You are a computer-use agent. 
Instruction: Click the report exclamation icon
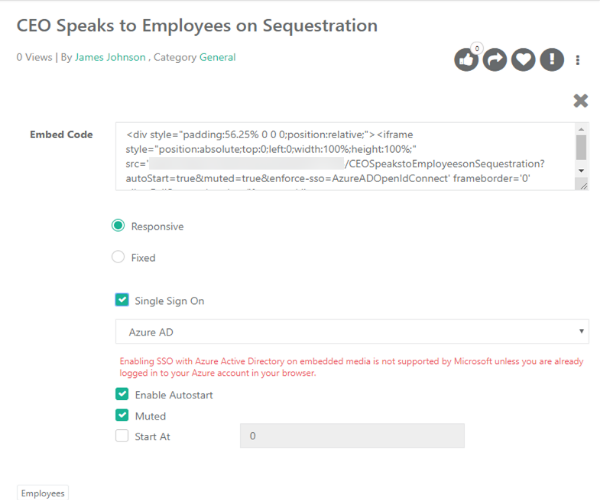[550, 60]
